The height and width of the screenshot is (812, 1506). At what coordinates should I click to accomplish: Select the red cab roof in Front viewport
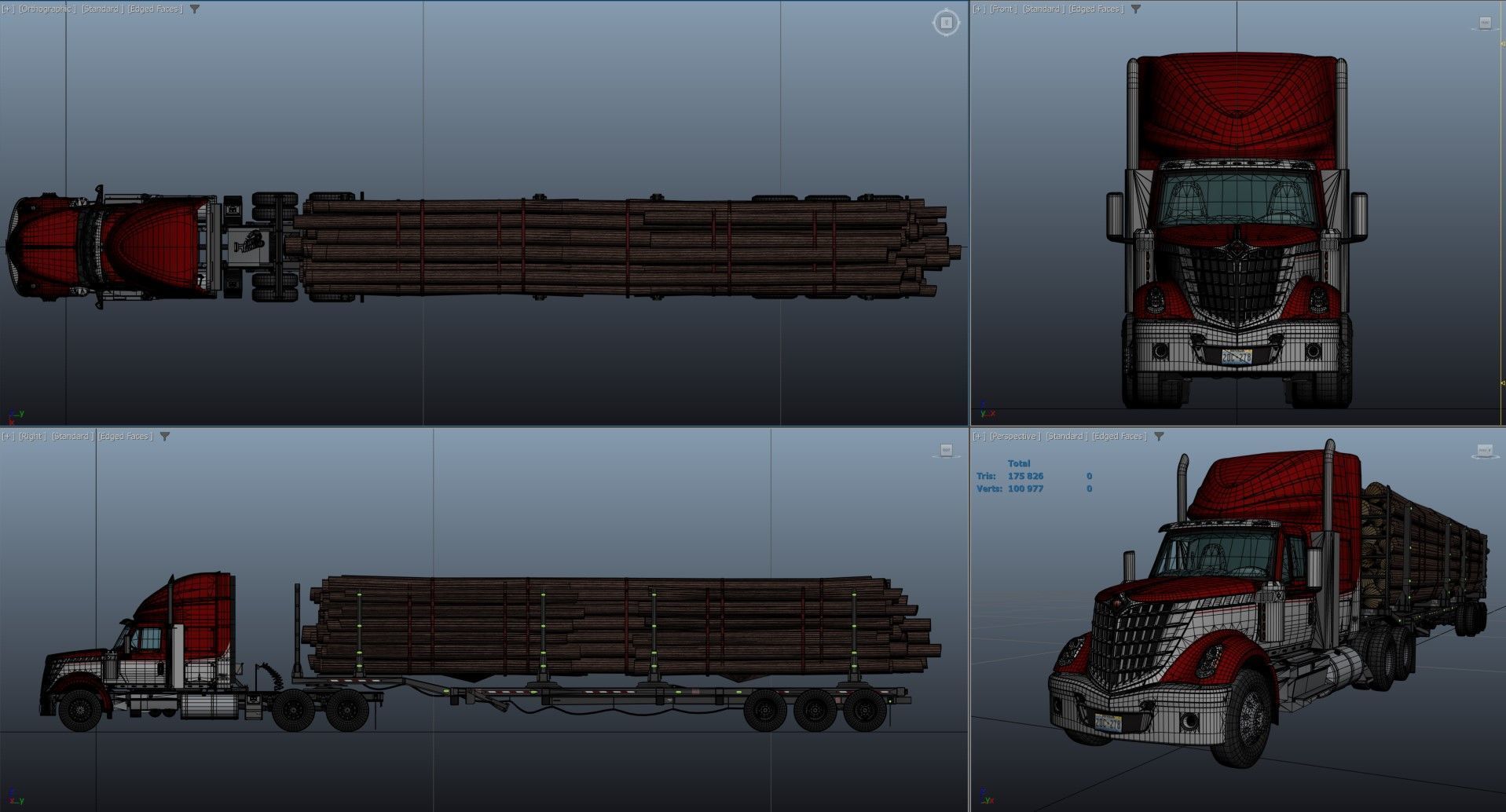tap(1237, 108)
